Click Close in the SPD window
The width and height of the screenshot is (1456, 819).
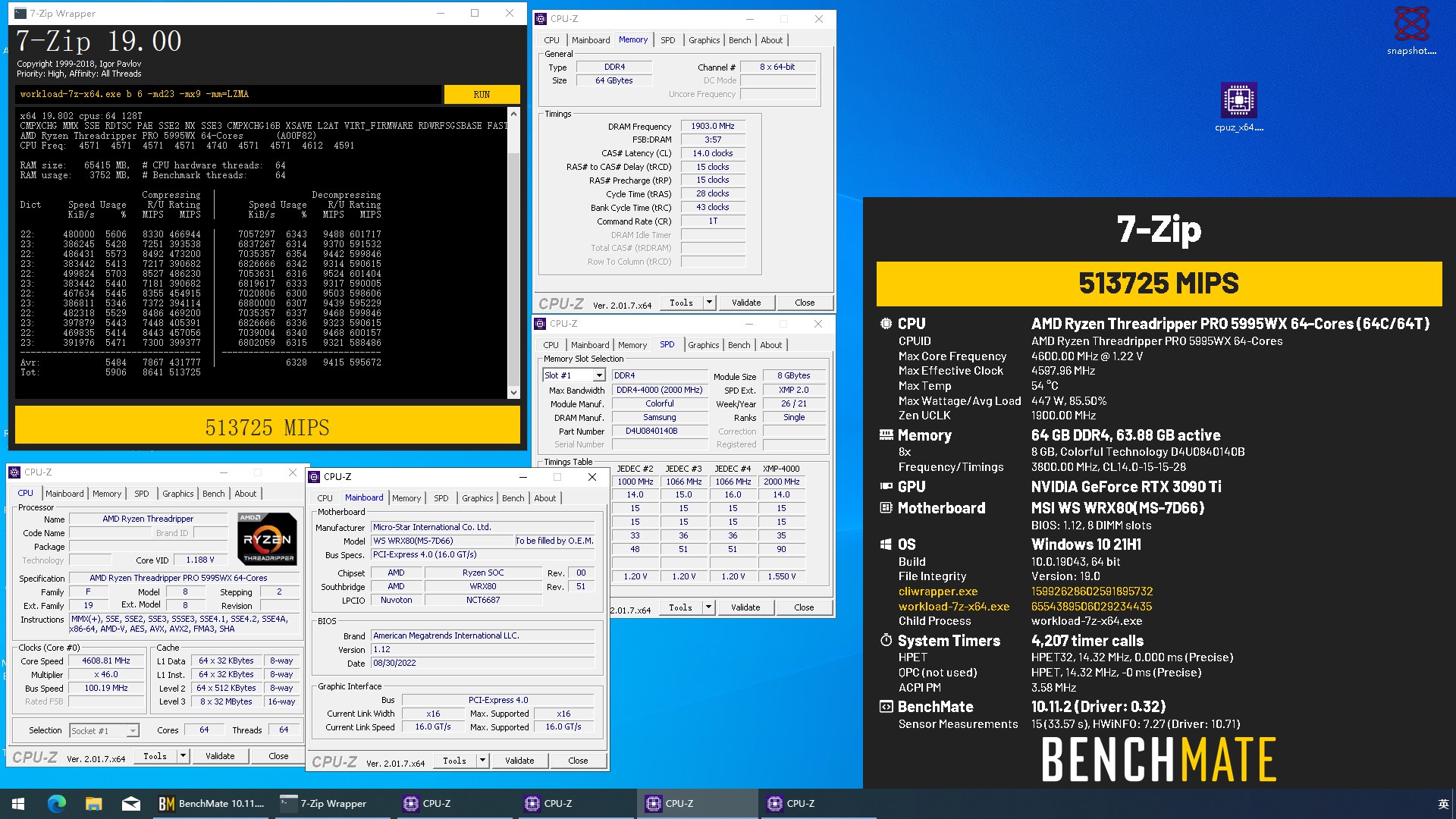pyautogui.click(x=804, y=607)
